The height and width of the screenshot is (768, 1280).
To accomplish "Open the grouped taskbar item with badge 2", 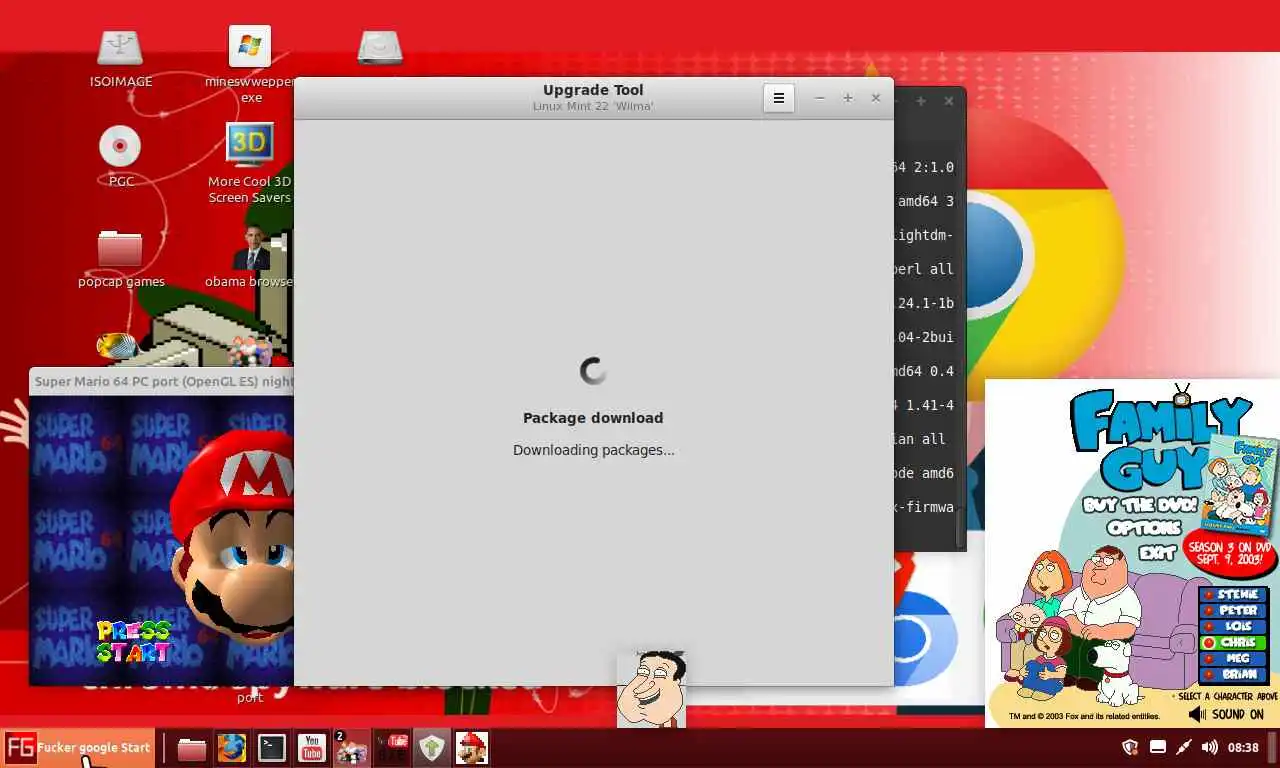I will point(351,748).
